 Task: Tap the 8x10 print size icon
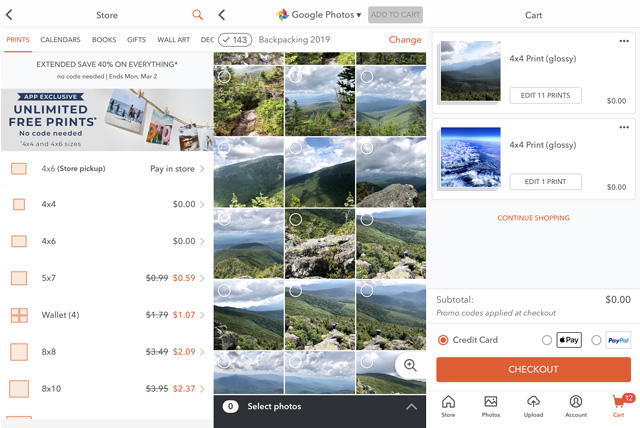[19, 389]
